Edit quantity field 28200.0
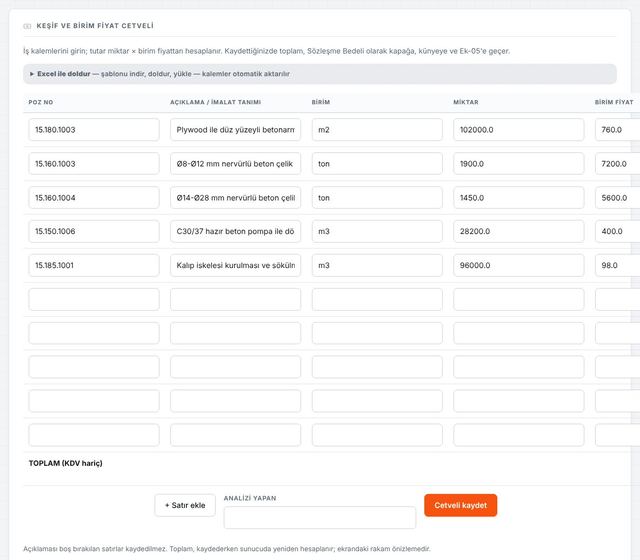Image resolution: width=640 pixels, height=560 pixels. [519, 231]
